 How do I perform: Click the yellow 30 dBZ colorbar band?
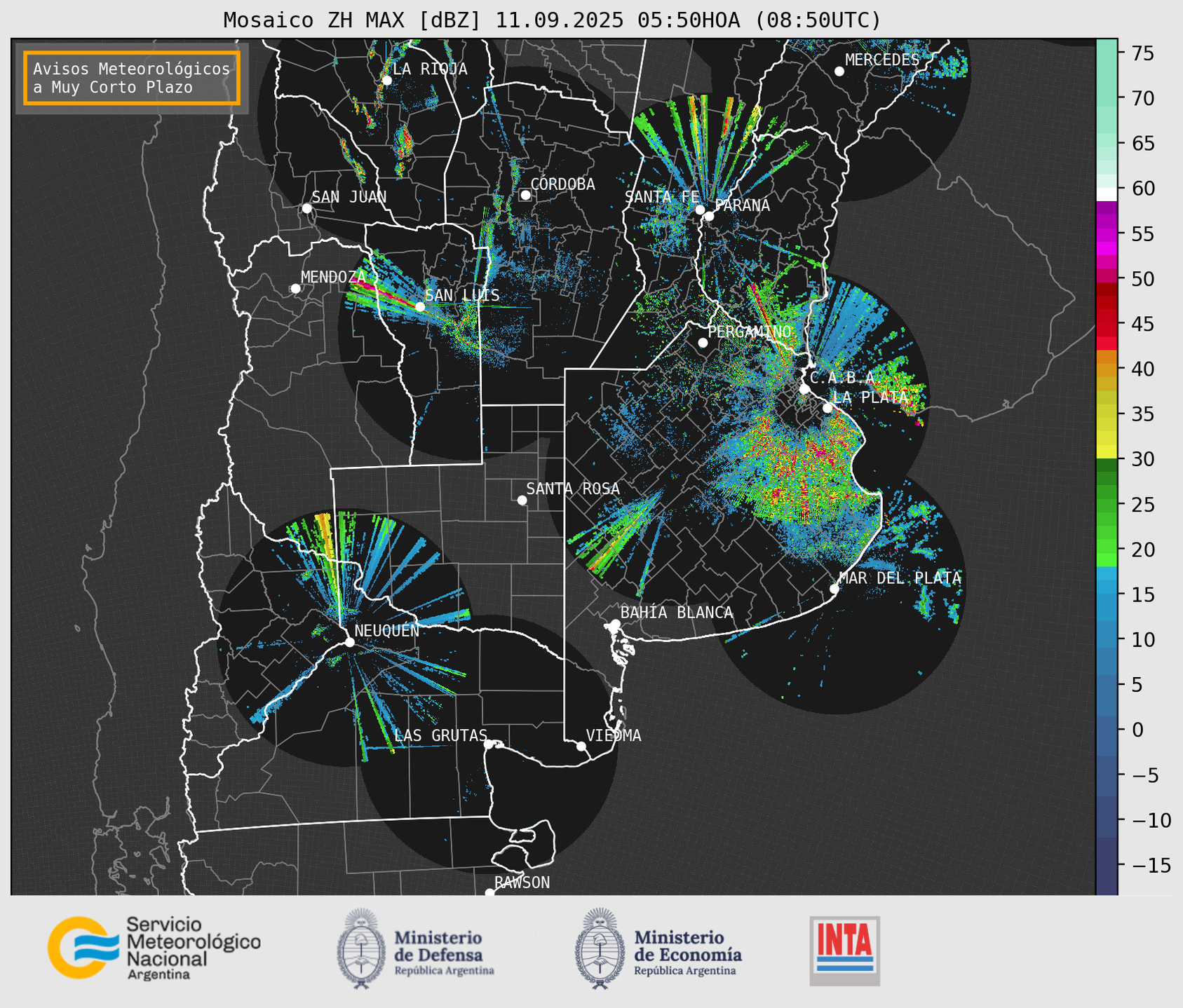pos(1107,452)
